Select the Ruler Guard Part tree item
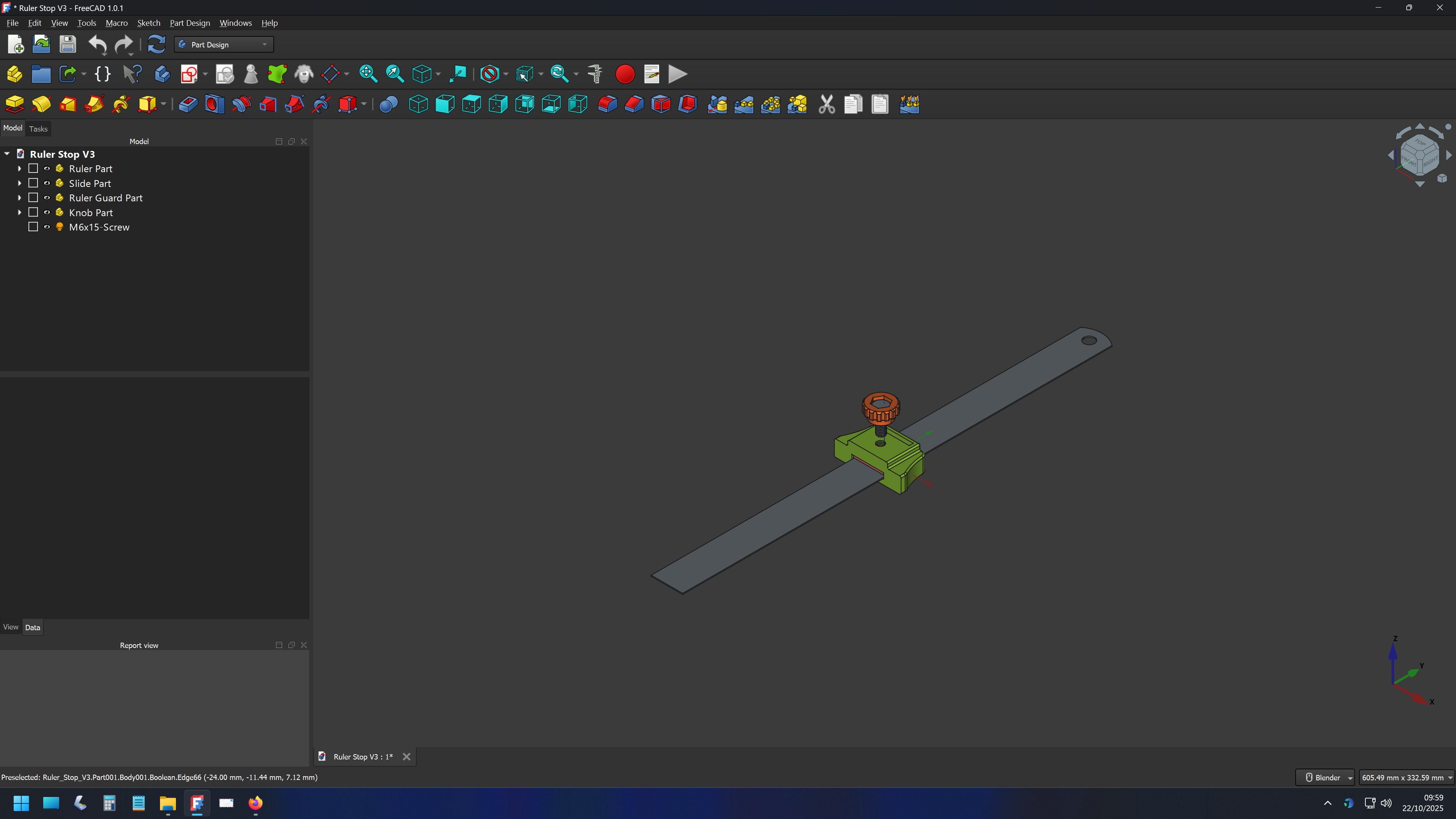 pyautogui.click(x=106, y=198)
